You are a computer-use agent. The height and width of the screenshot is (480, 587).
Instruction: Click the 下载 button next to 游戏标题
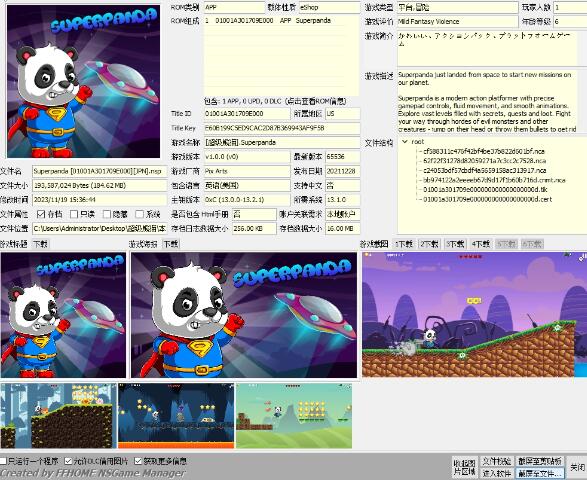(x=40, y=244)
